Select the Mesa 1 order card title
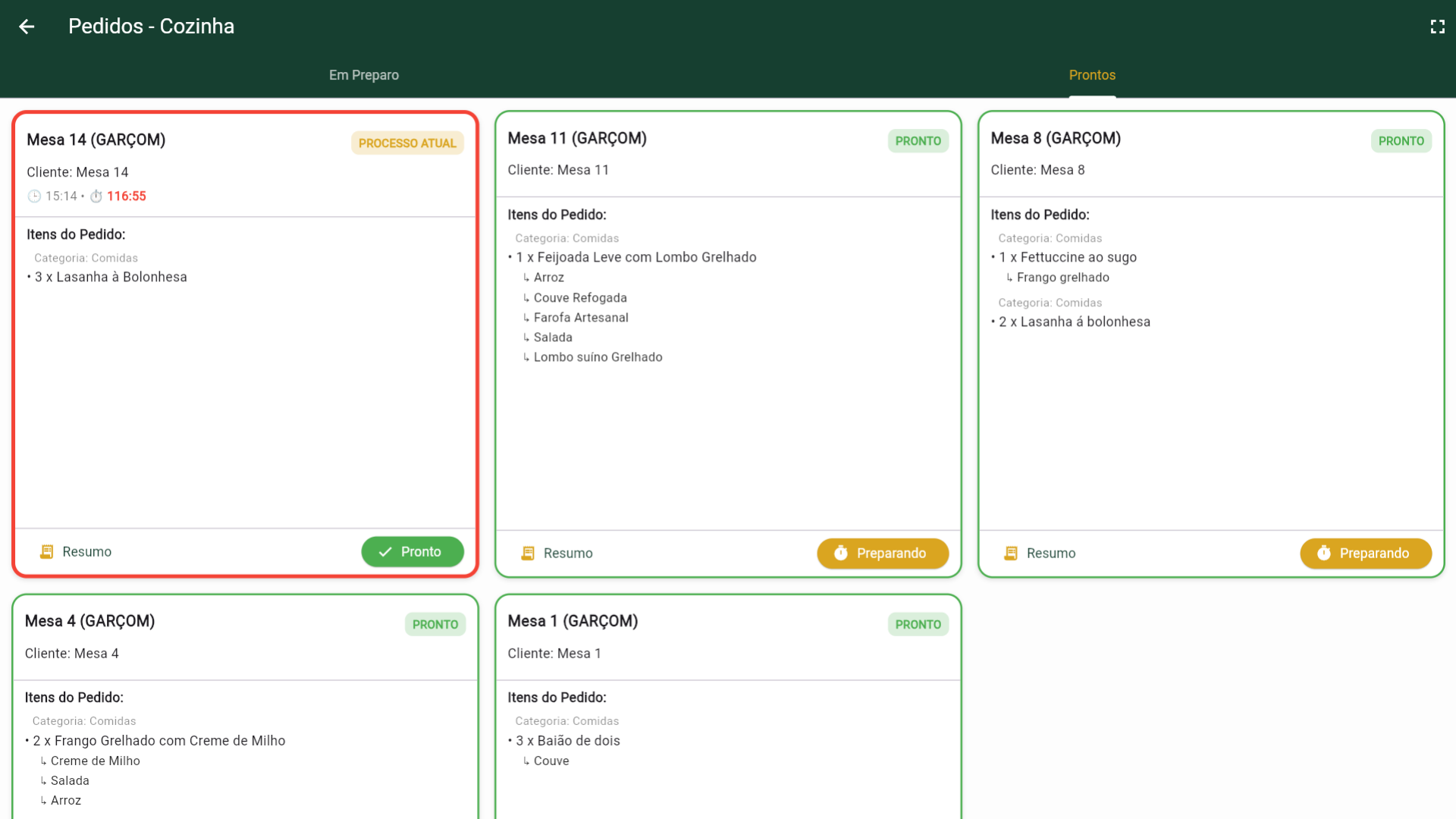1456x819 pixels. pyautogui.click(x=573, y=621)
